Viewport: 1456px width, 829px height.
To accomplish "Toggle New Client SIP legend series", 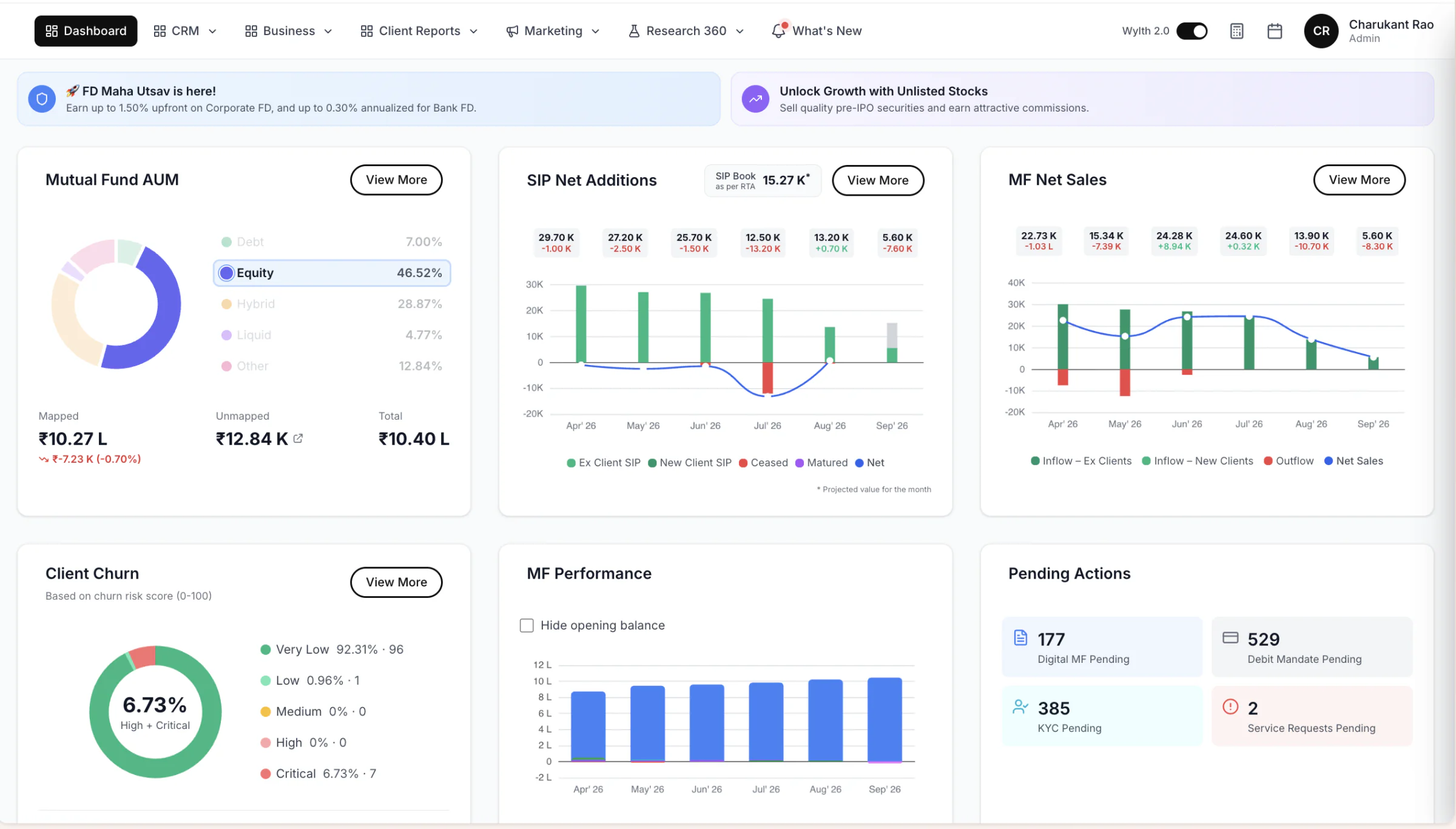I will coord(690,463).
